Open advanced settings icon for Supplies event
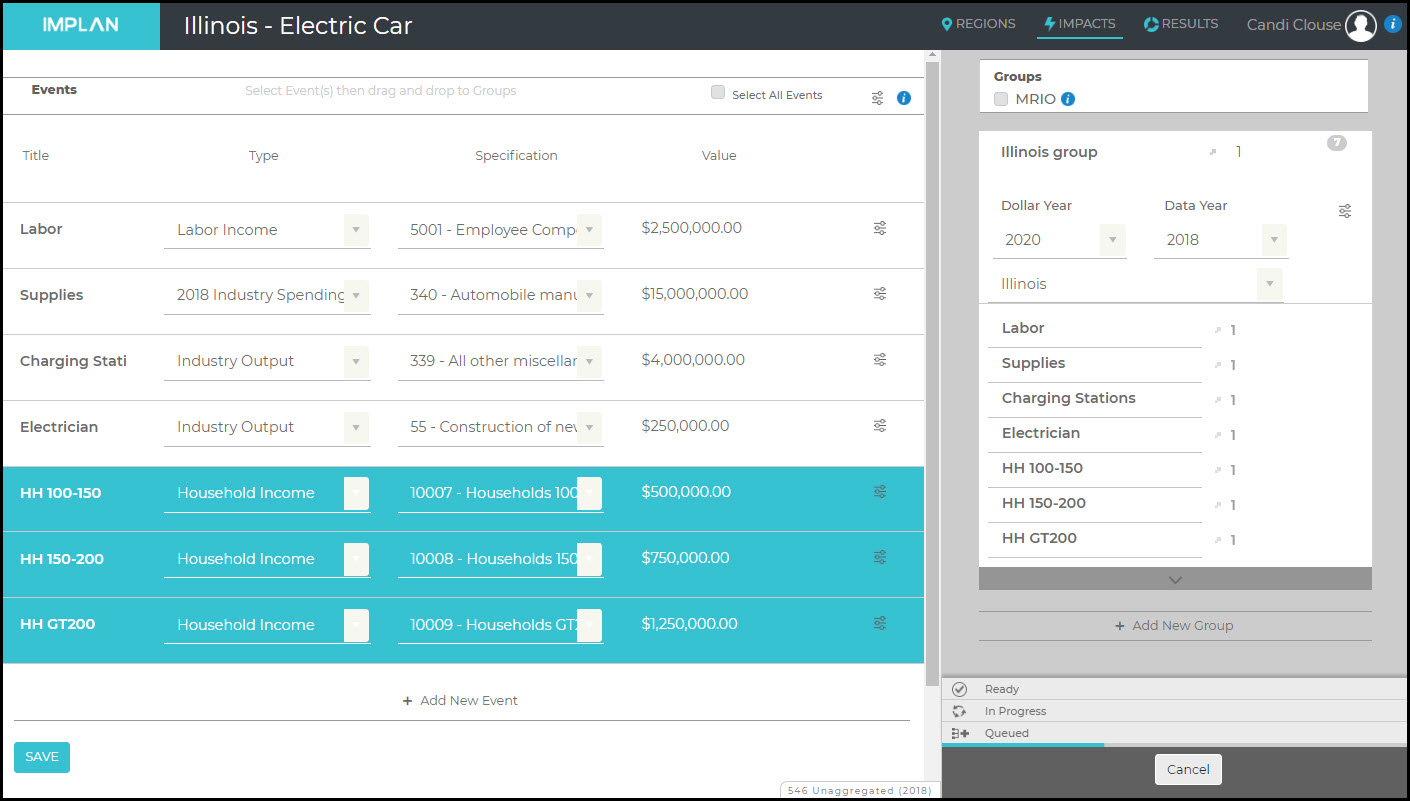 point(880,294)
